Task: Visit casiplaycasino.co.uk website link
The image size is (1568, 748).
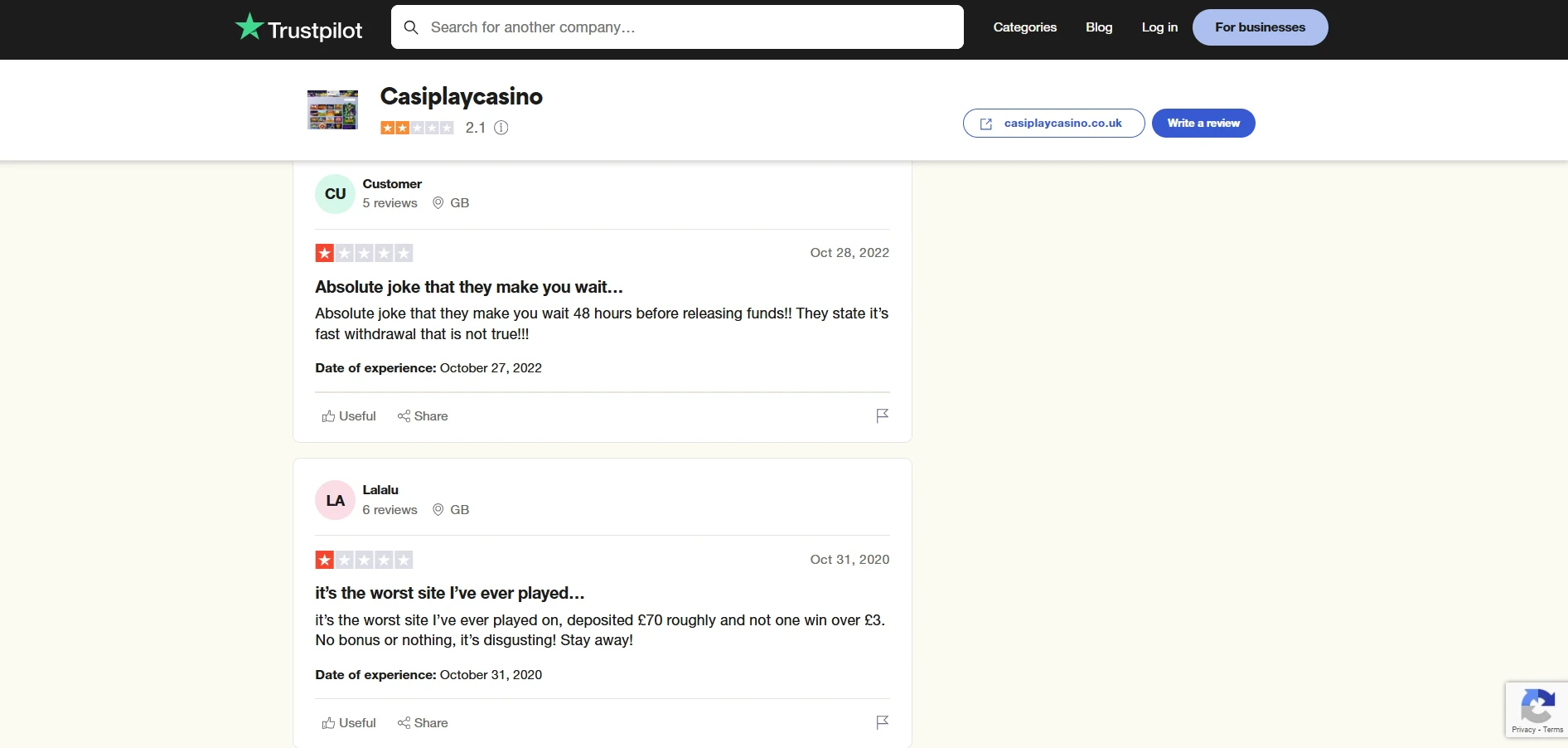Action: pos(1053,123)
